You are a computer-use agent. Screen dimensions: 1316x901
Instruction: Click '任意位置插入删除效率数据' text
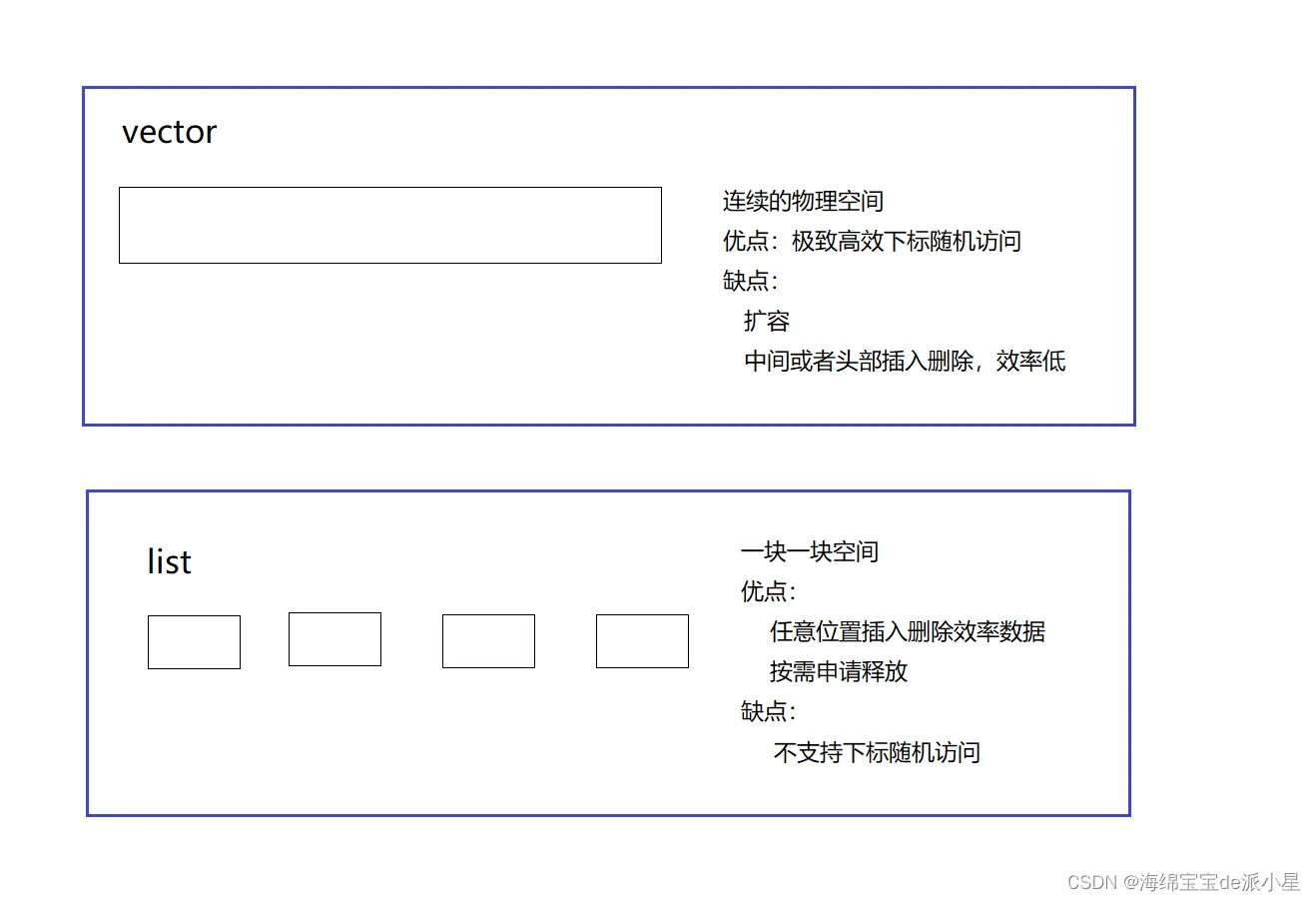907,631
